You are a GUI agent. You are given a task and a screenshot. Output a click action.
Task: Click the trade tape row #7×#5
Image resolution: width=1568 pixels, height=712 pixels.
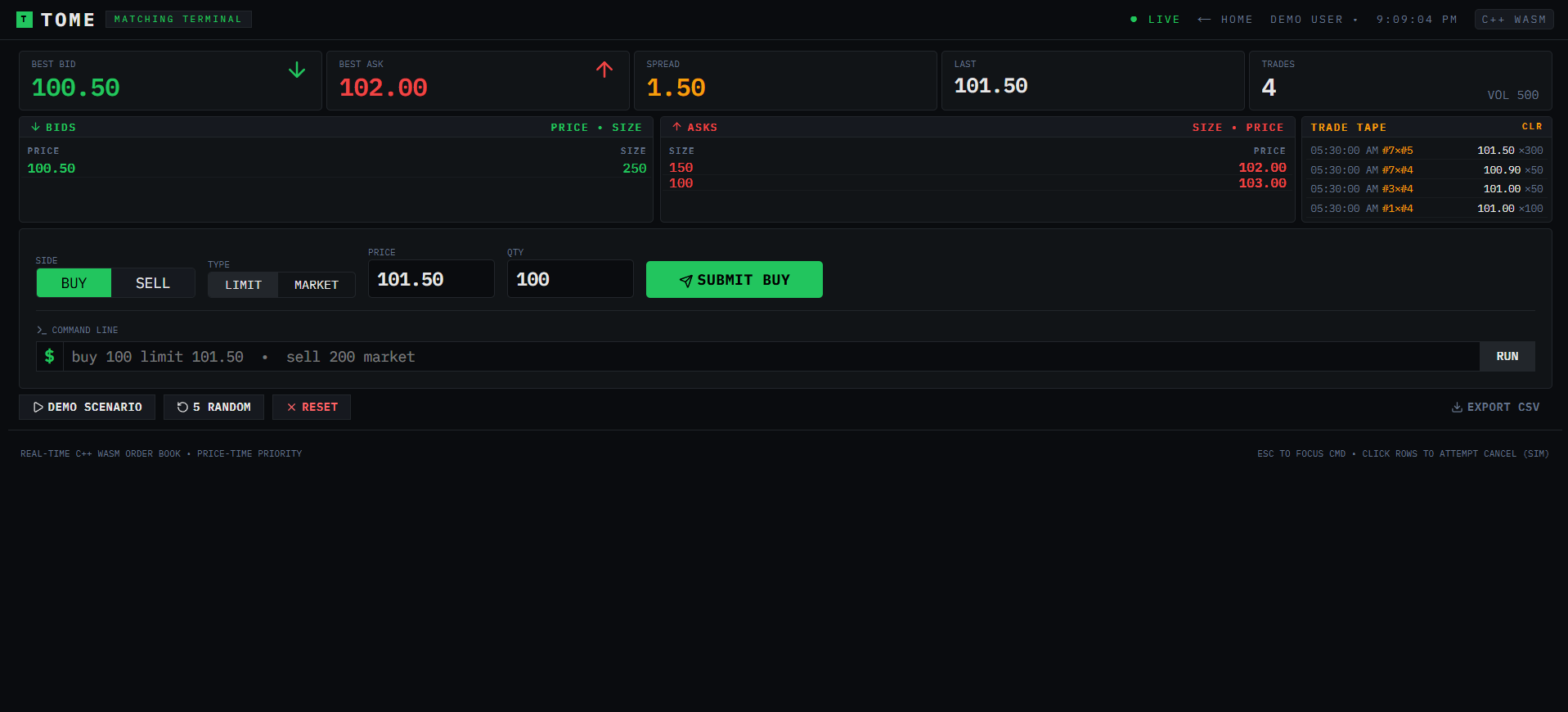pyautogui.click(x=1426, y=151)
